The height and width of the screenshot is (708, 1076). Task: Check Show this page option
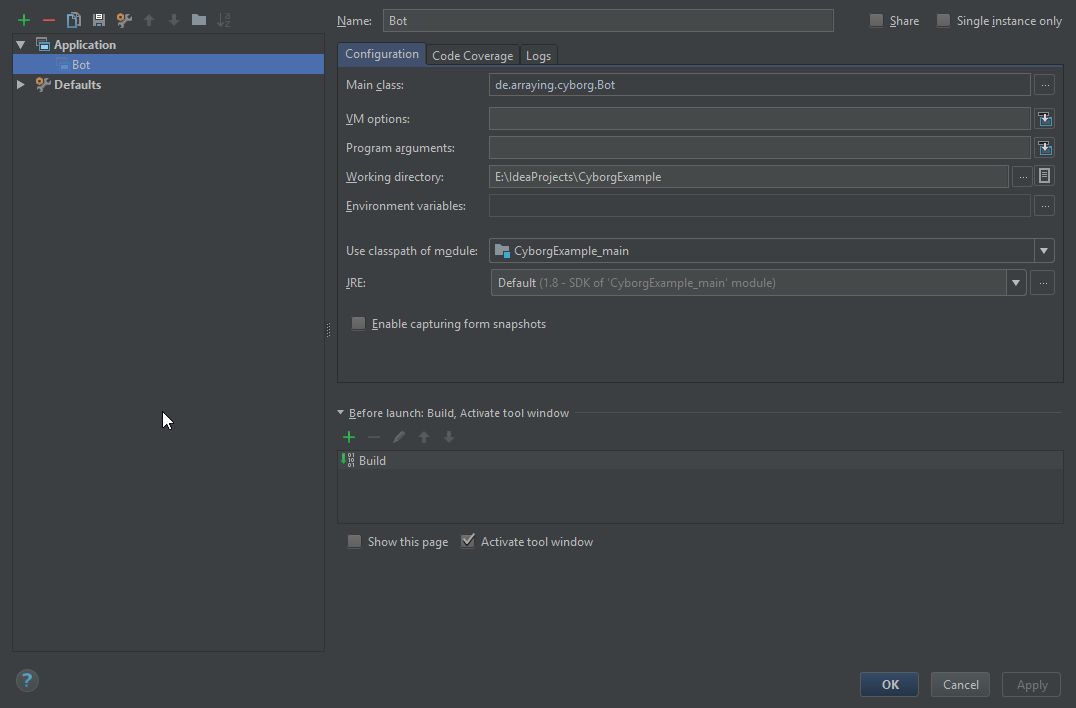[354, 541]
